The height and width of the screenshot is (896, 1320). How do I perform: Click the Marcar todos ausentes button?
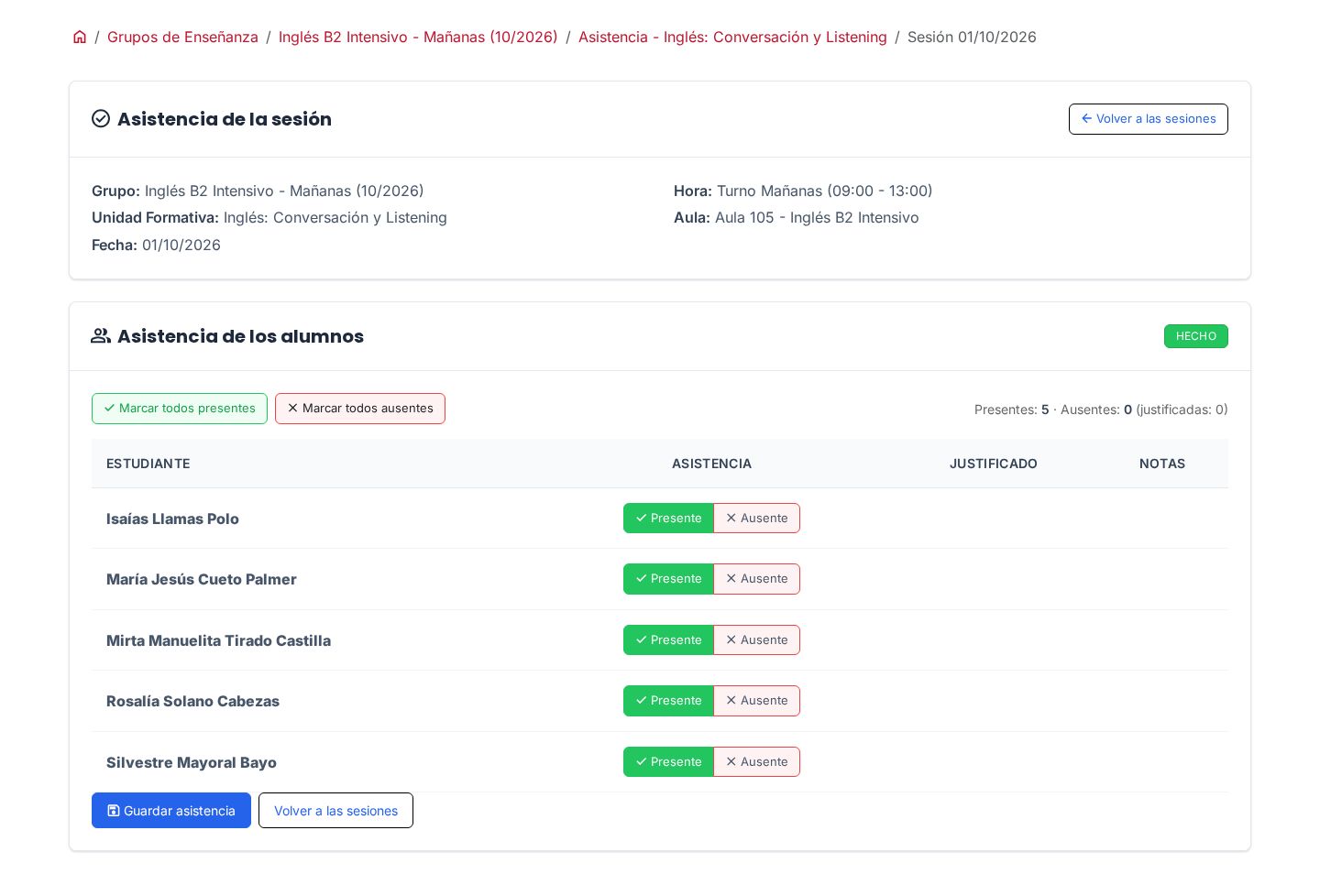360,409
